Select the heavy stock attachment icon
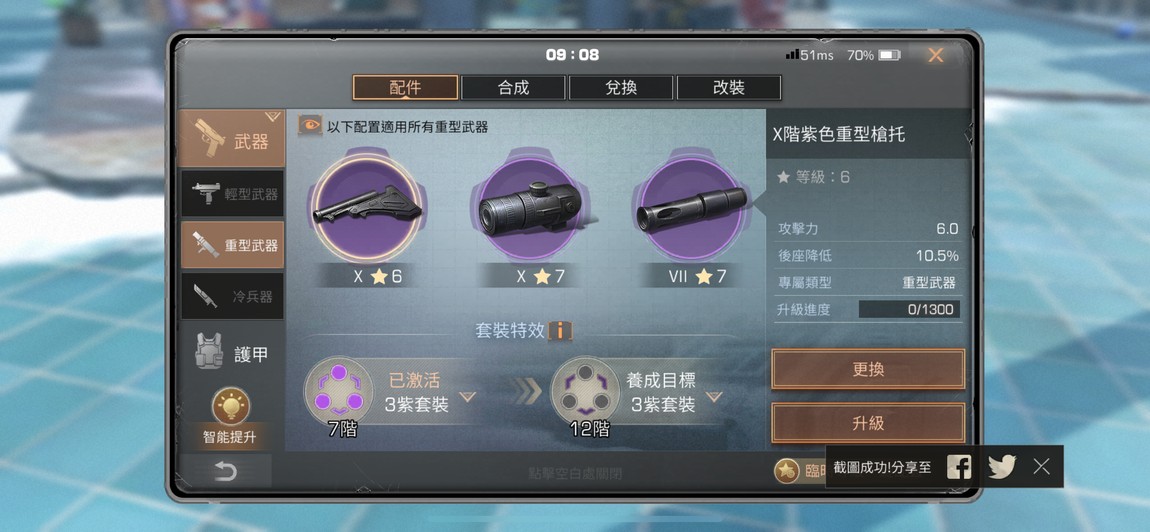The height and width of the screenshot is (532, 1150). (x=367, y=208)
